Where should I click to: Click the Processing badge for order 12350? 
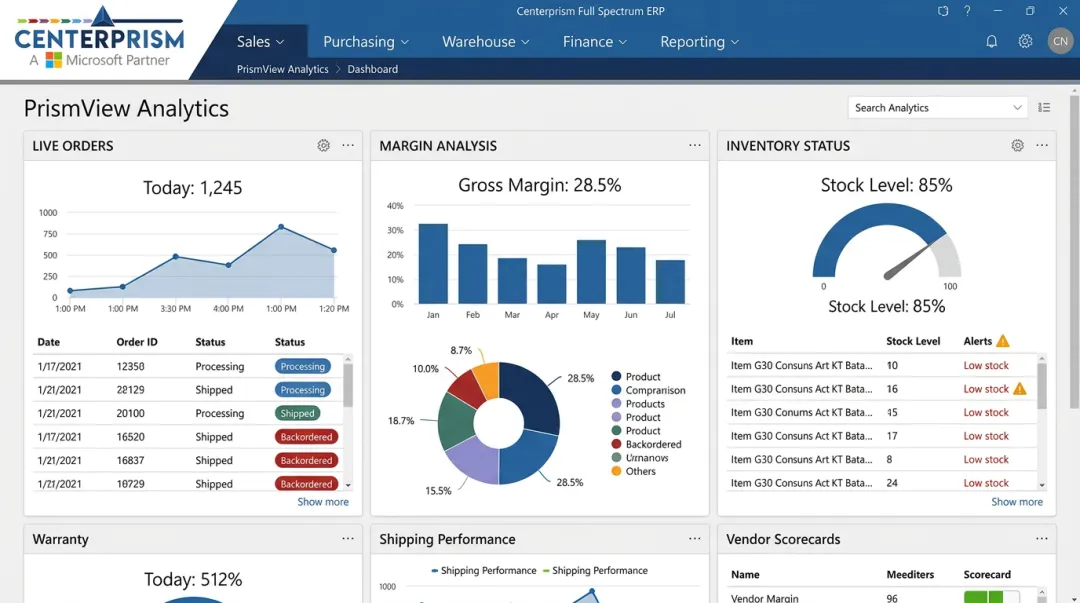302,366
